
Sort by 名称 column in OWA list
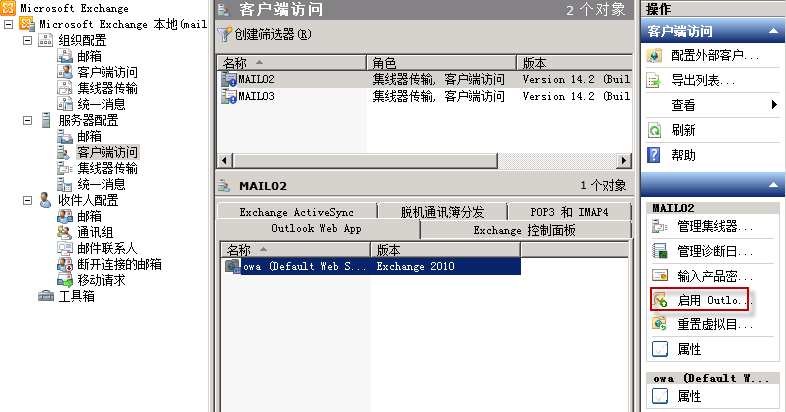[296, 250]
